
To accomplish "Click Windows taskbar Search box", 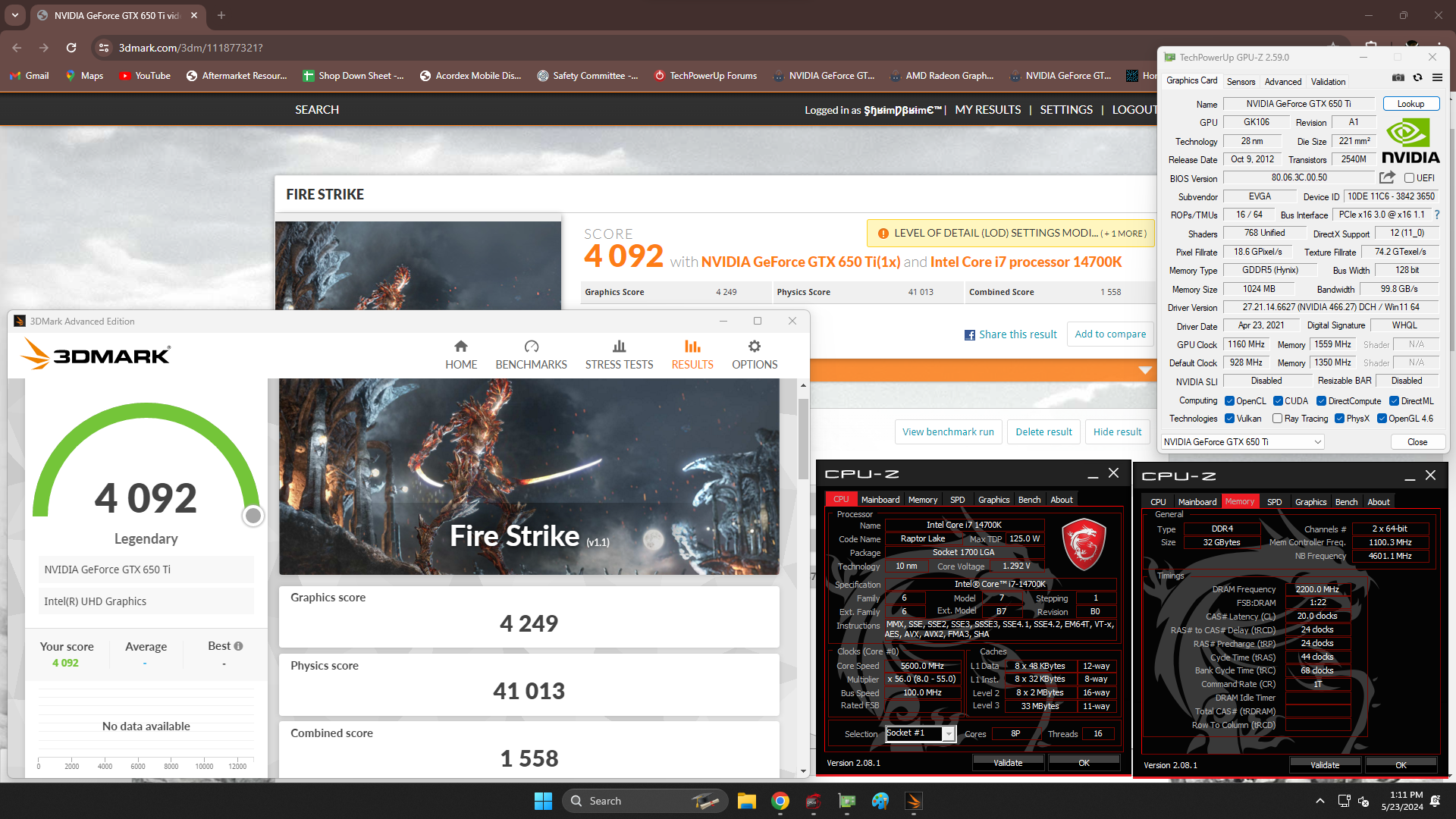I will [645, 801].
